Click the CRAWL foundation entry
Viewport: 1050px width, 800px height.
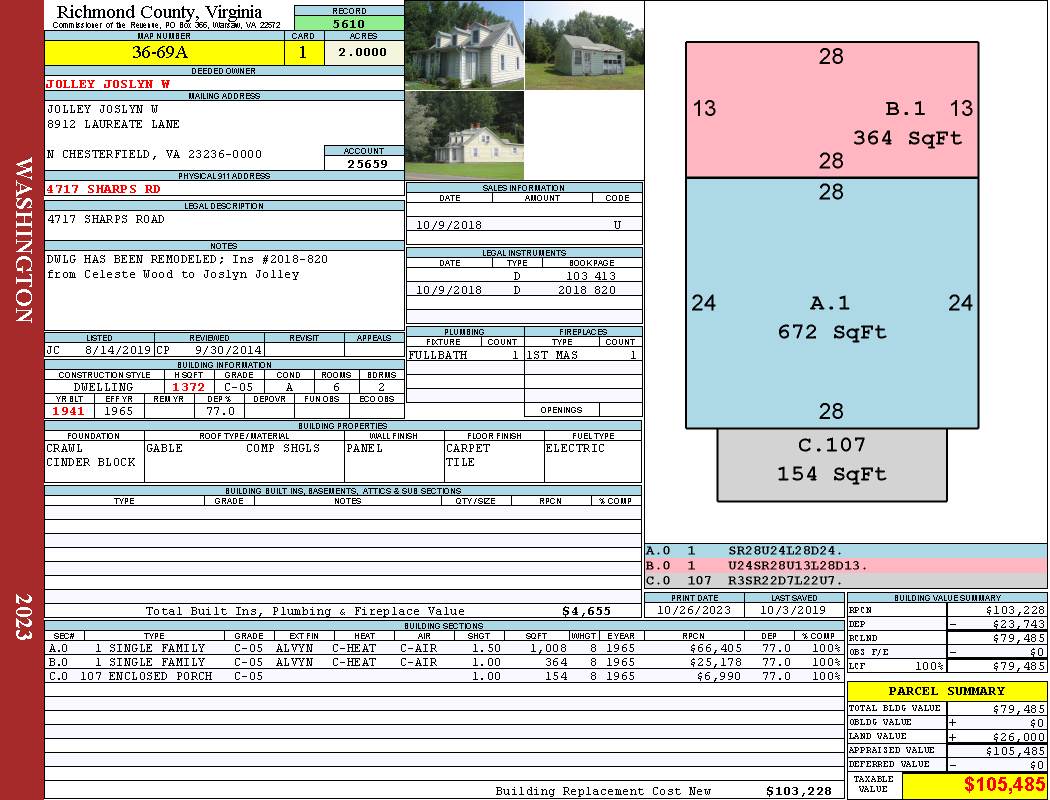[64, 448]
